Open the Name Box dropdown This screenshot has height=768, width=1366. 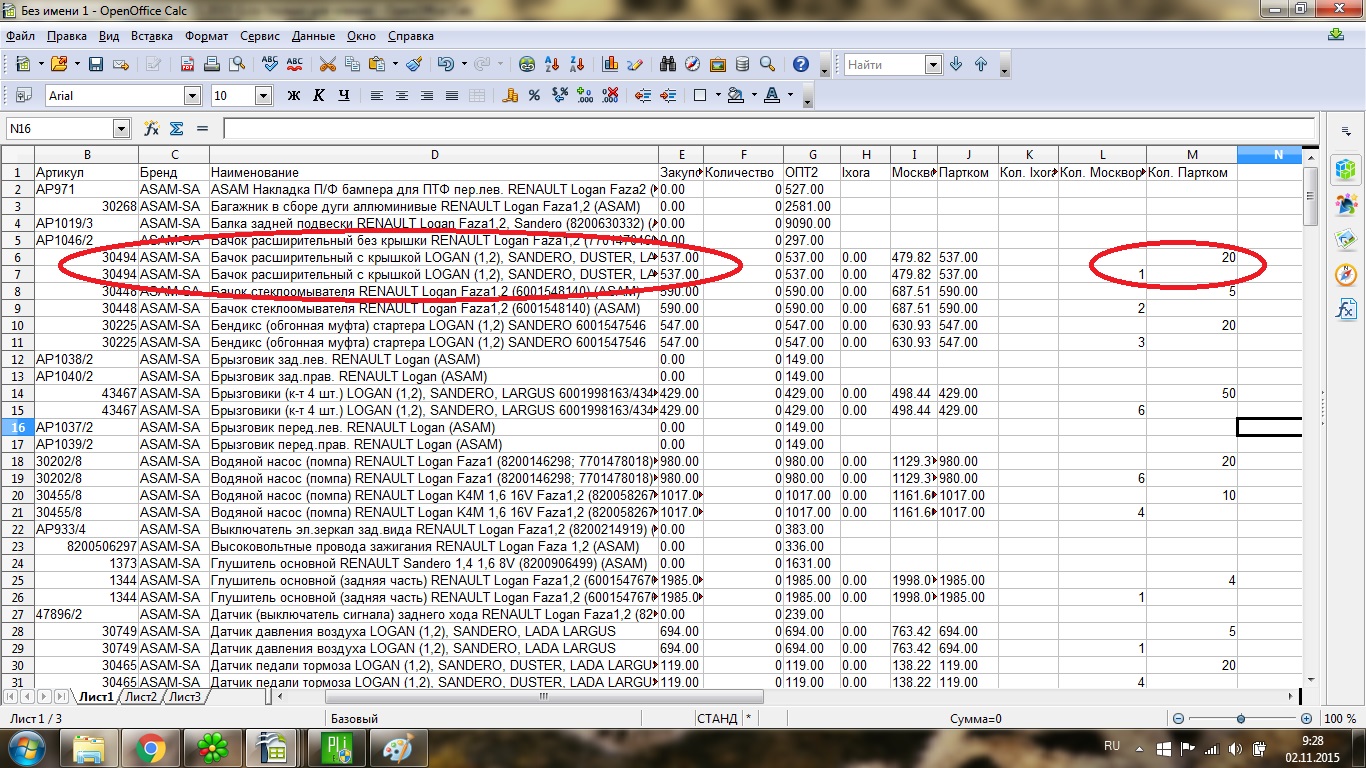121,128
